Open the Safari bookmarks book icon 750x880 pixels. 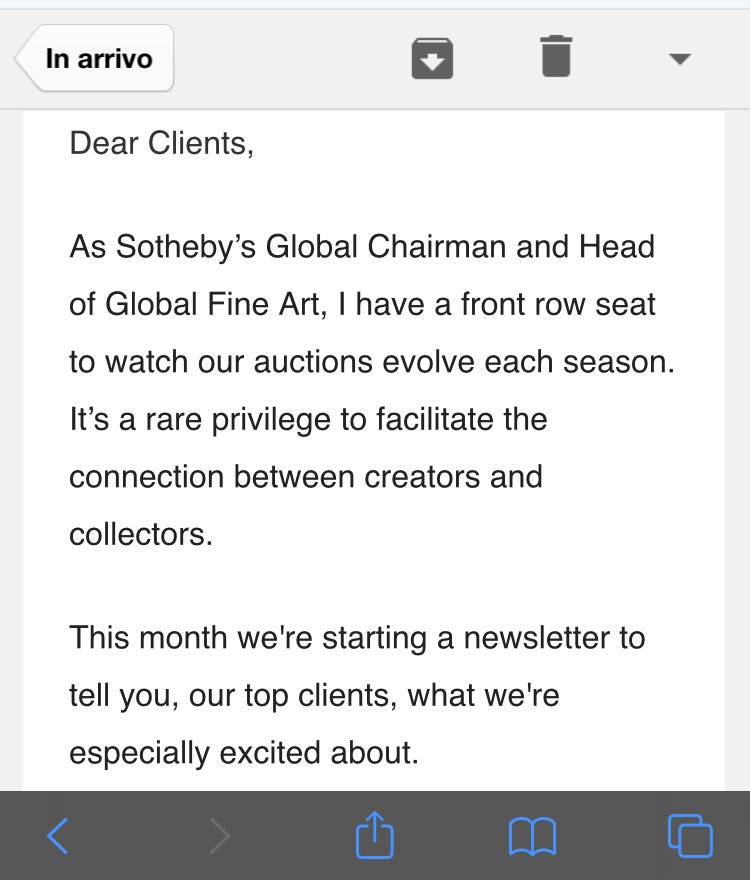click(532, 836)
